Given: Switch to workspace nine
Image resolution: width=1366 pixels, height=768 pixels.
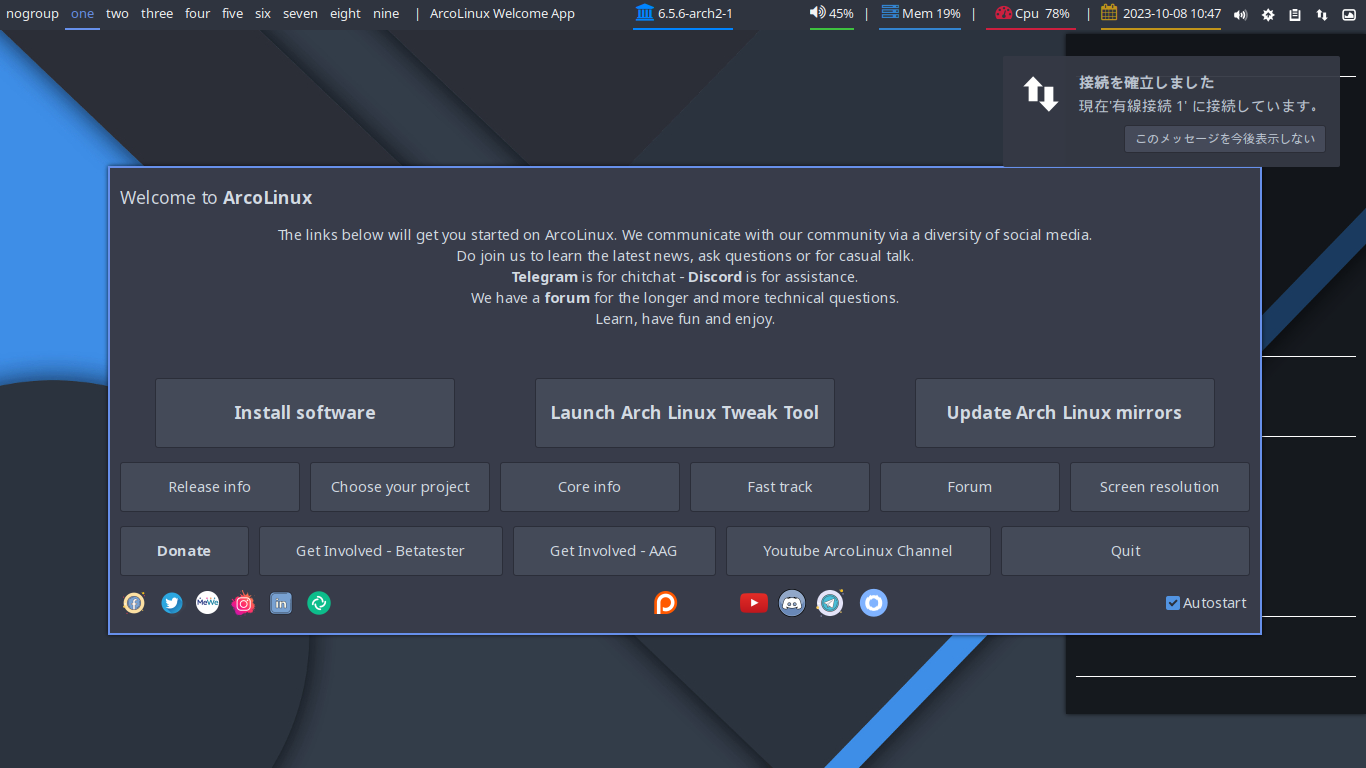Looking at the screenshot, I should 386,14.
